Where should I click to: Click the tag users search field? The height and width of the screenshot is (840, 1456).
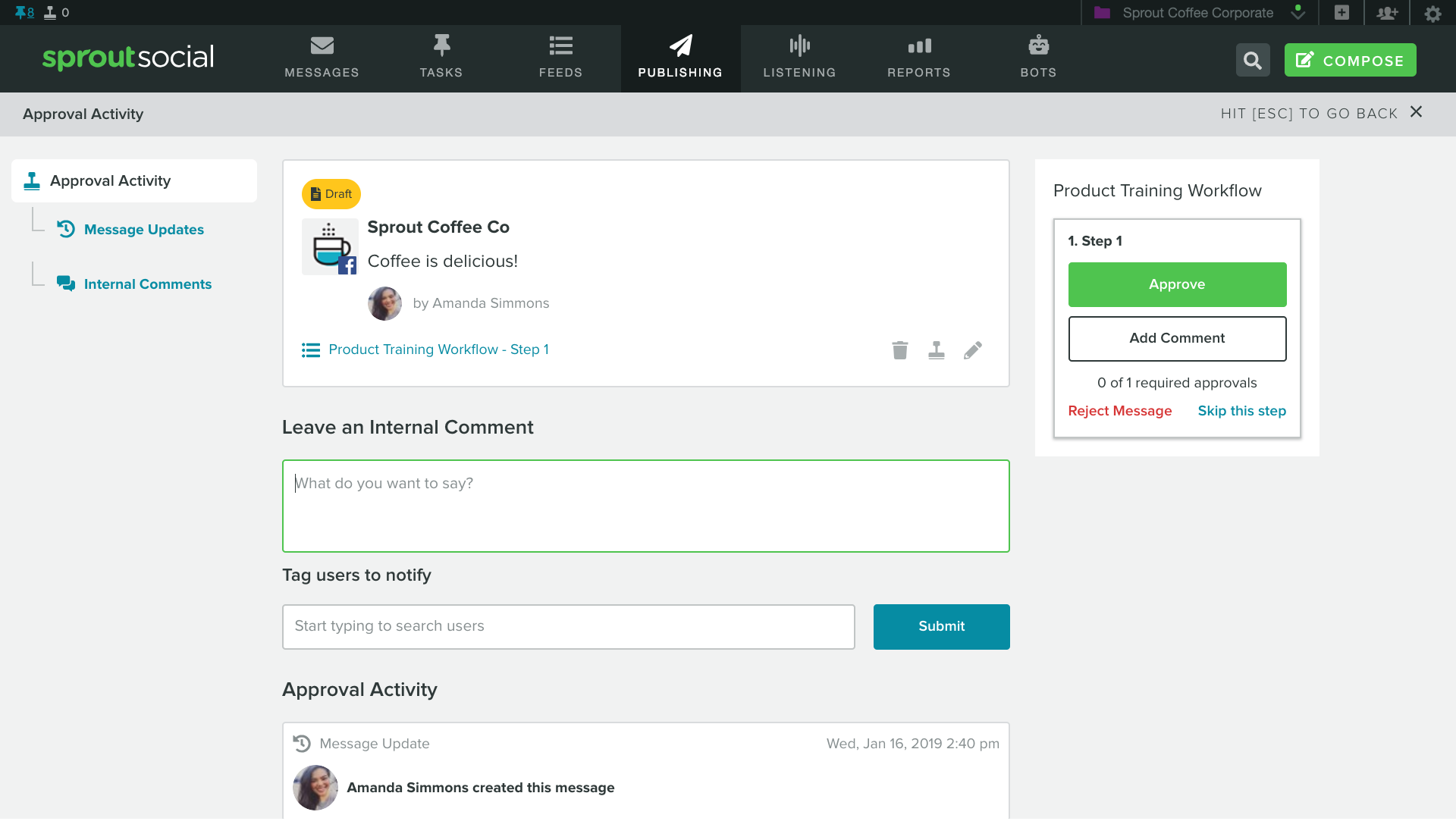pos(569,627)
